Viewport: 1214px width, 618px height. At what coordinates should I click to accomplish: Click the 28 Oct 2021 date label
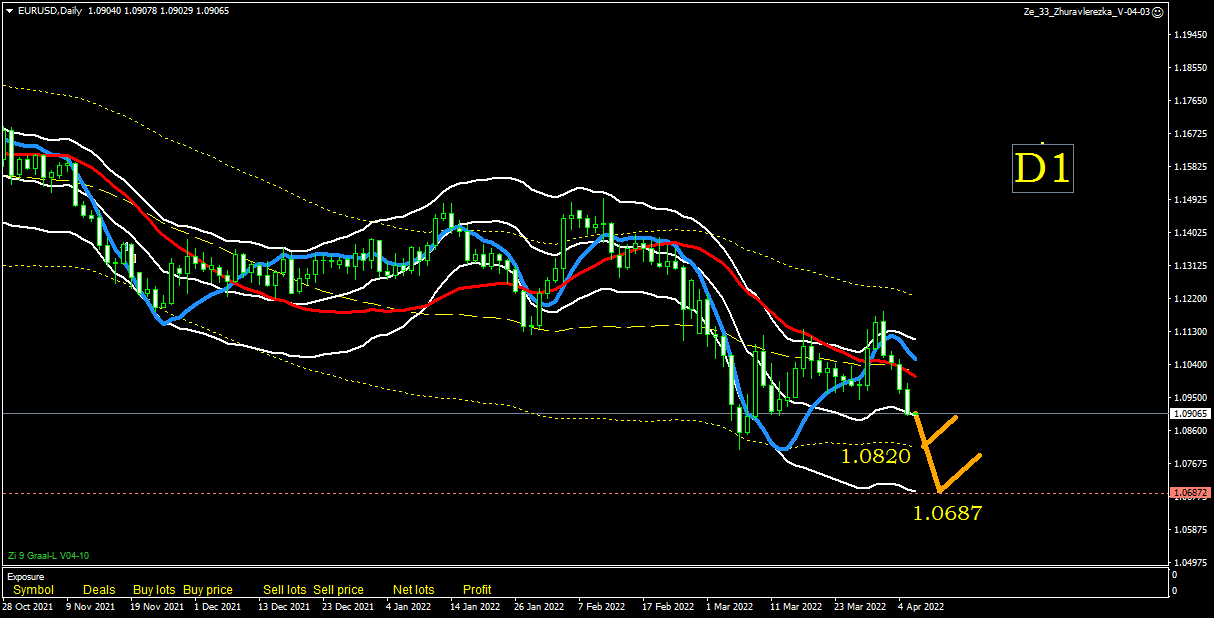pos(27,607)
